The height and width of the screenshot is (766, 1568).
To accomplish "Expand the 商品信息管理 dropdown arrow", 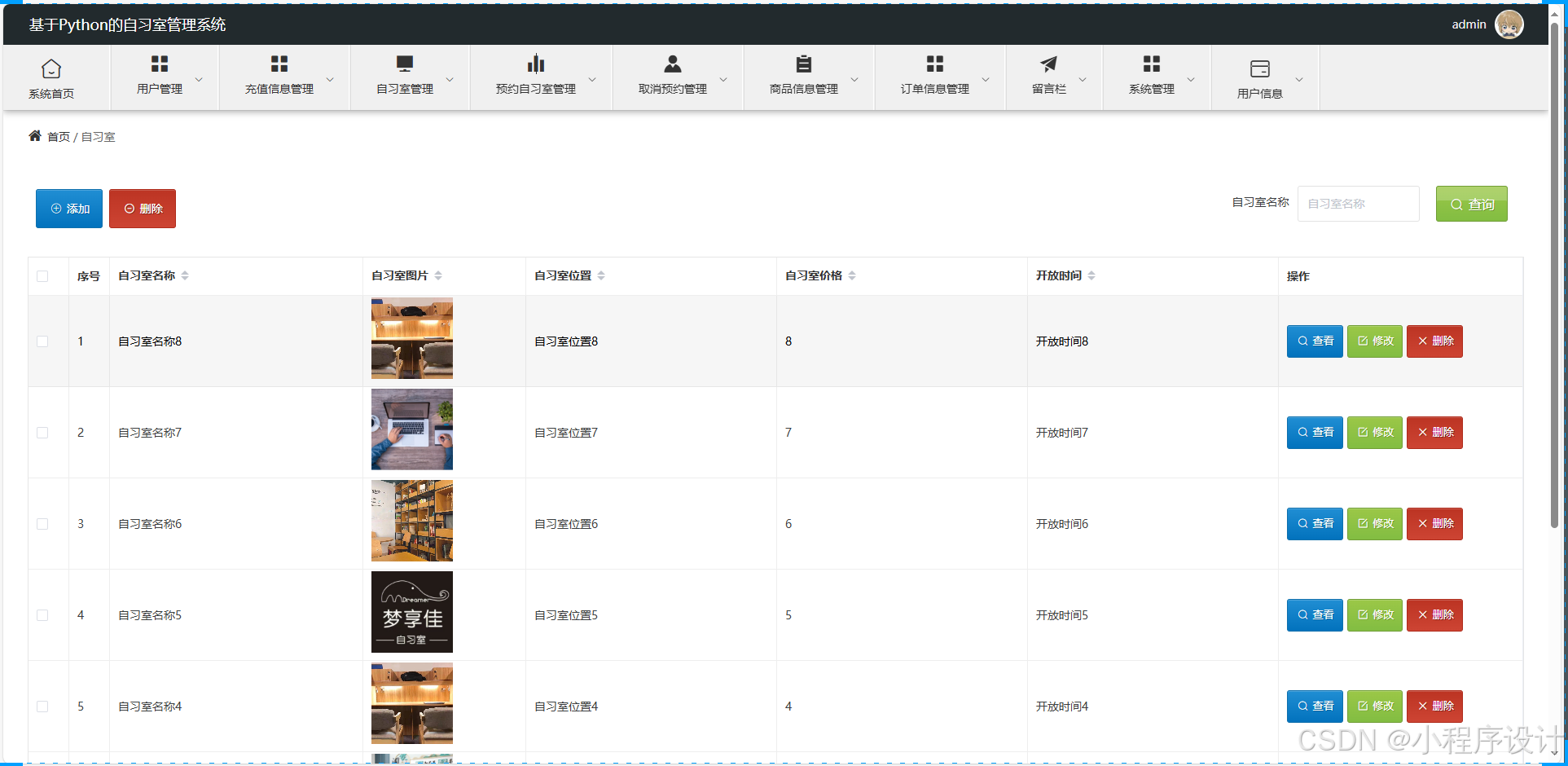I will click(854, 79).
